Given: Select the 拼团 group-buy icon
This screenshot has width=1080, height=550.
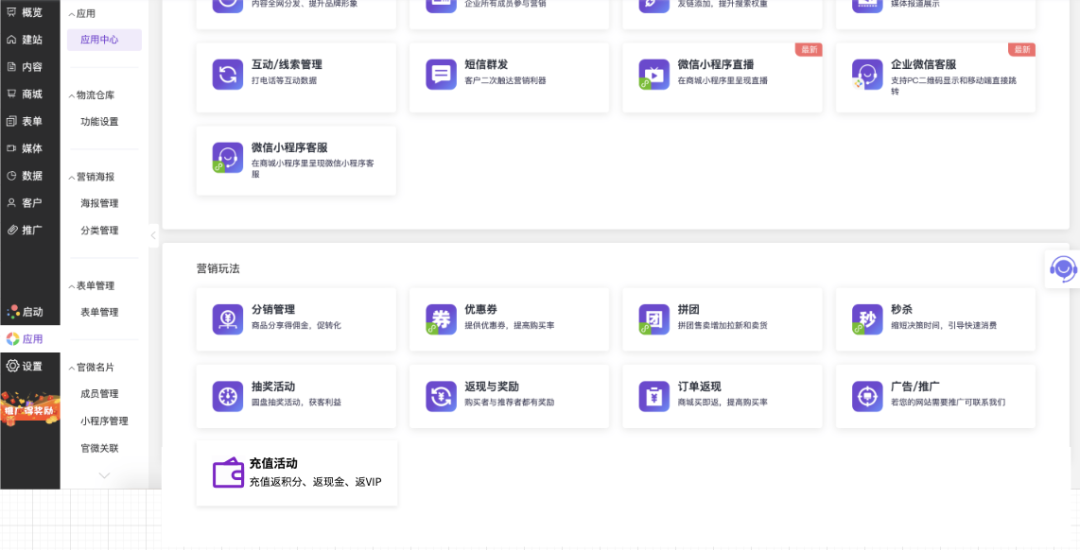Looking at the screenshot, I should pyautogui.click(x=654, y=319).
